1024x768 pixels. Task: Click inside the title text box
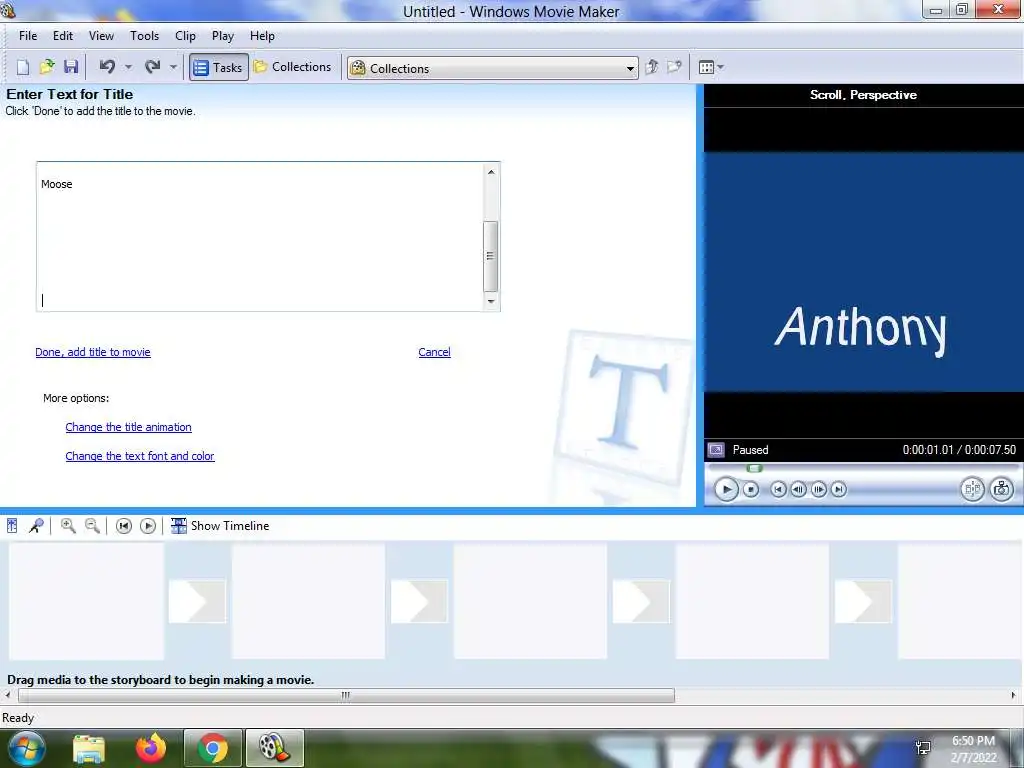coord(260,236)
